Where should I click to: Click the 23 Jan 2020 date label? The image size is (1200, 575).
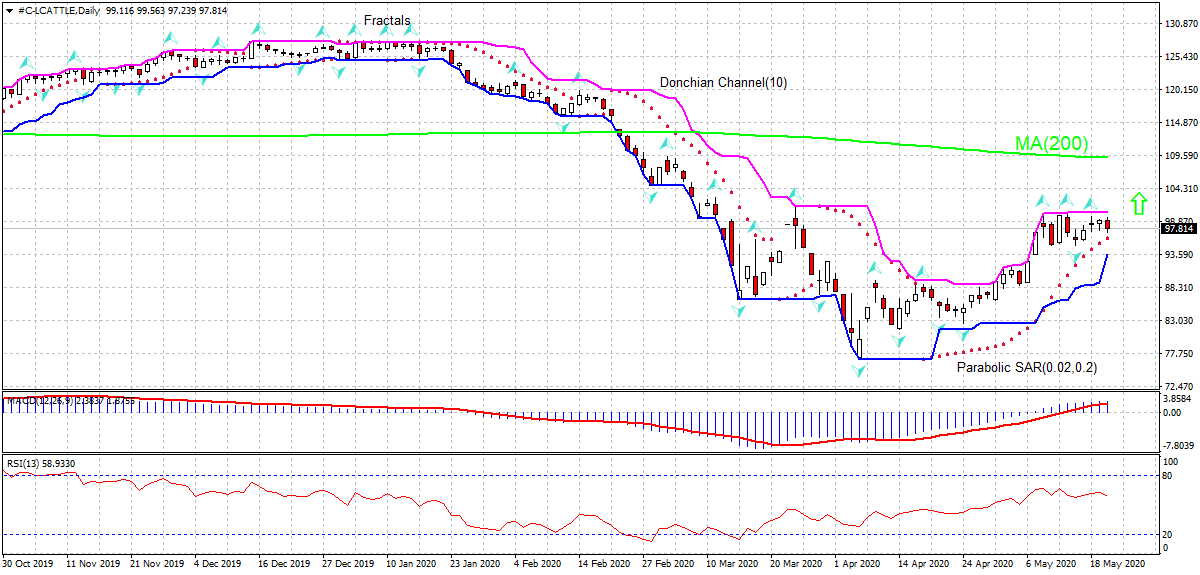(x=474, y=565)
